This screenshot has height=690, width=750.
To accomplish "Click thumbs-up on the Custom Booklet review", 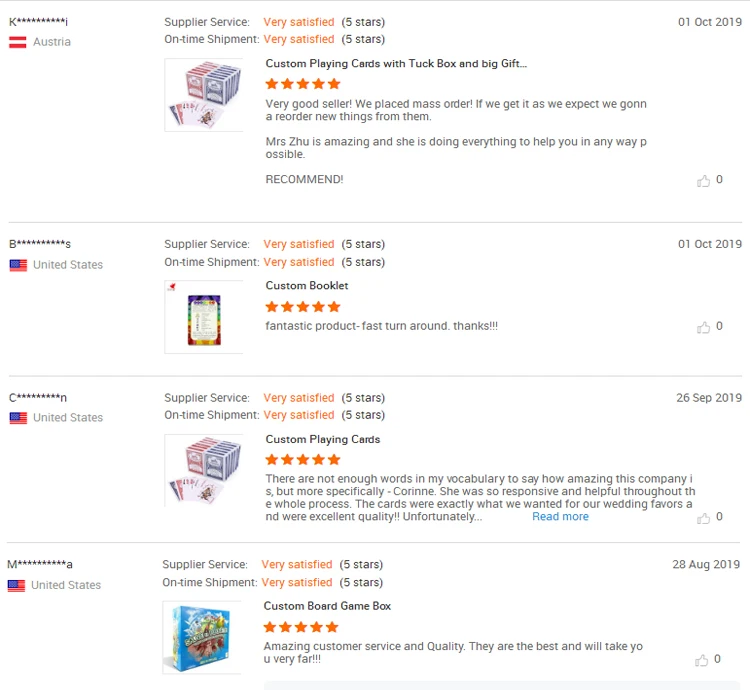I will click(x=704, y=327).
